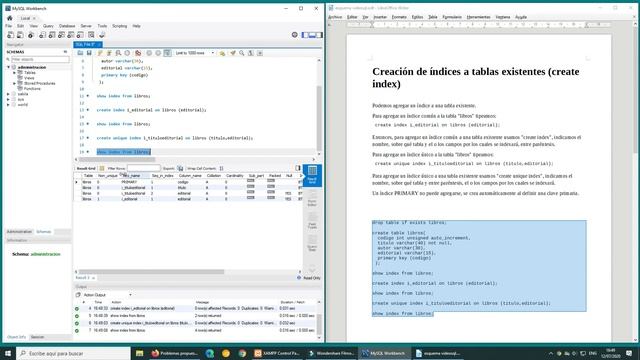The image size is (640, 360).
Task: Create a new schema via toolbar icon
Action: click(x=42, y=35)
